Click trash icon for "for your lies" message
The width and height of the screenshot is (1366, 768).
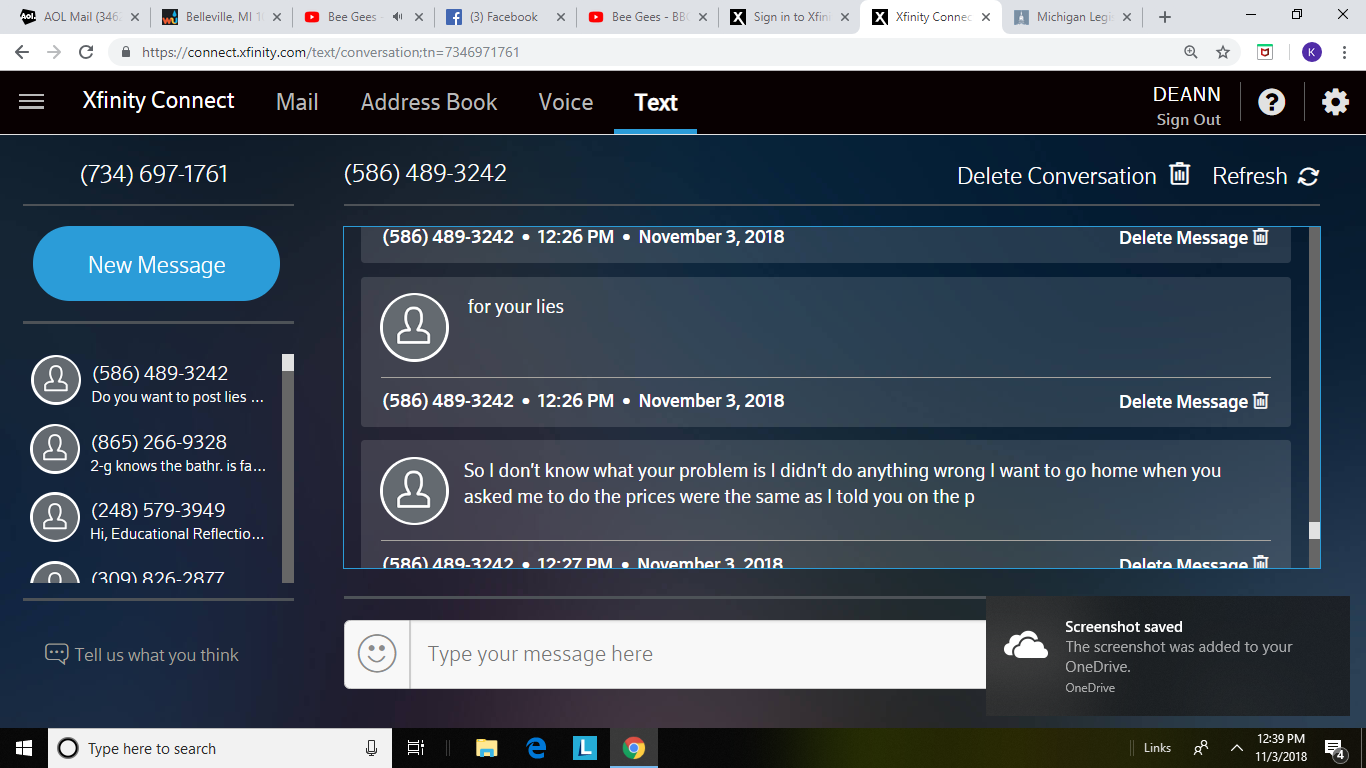coord(1261,400)
